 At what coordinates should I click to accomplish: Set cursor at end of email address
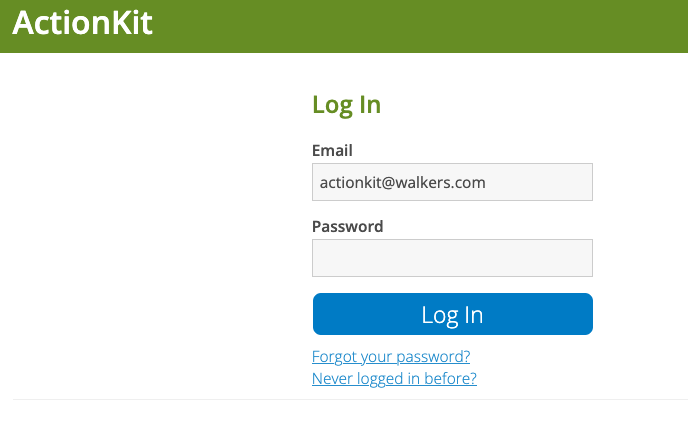pyautogui.click(x=487, y=182)
